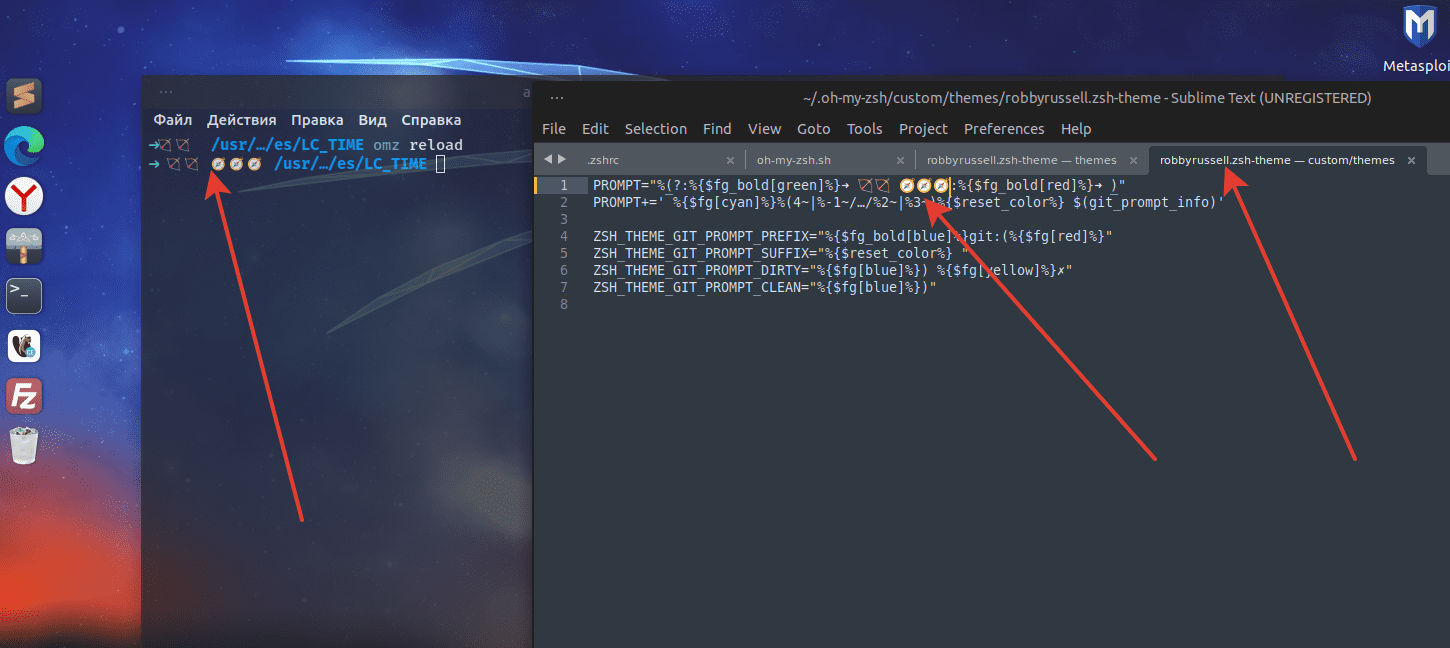1450x648 pixels.
Task: Open the Trash bin in the dock
Action: 24,446
